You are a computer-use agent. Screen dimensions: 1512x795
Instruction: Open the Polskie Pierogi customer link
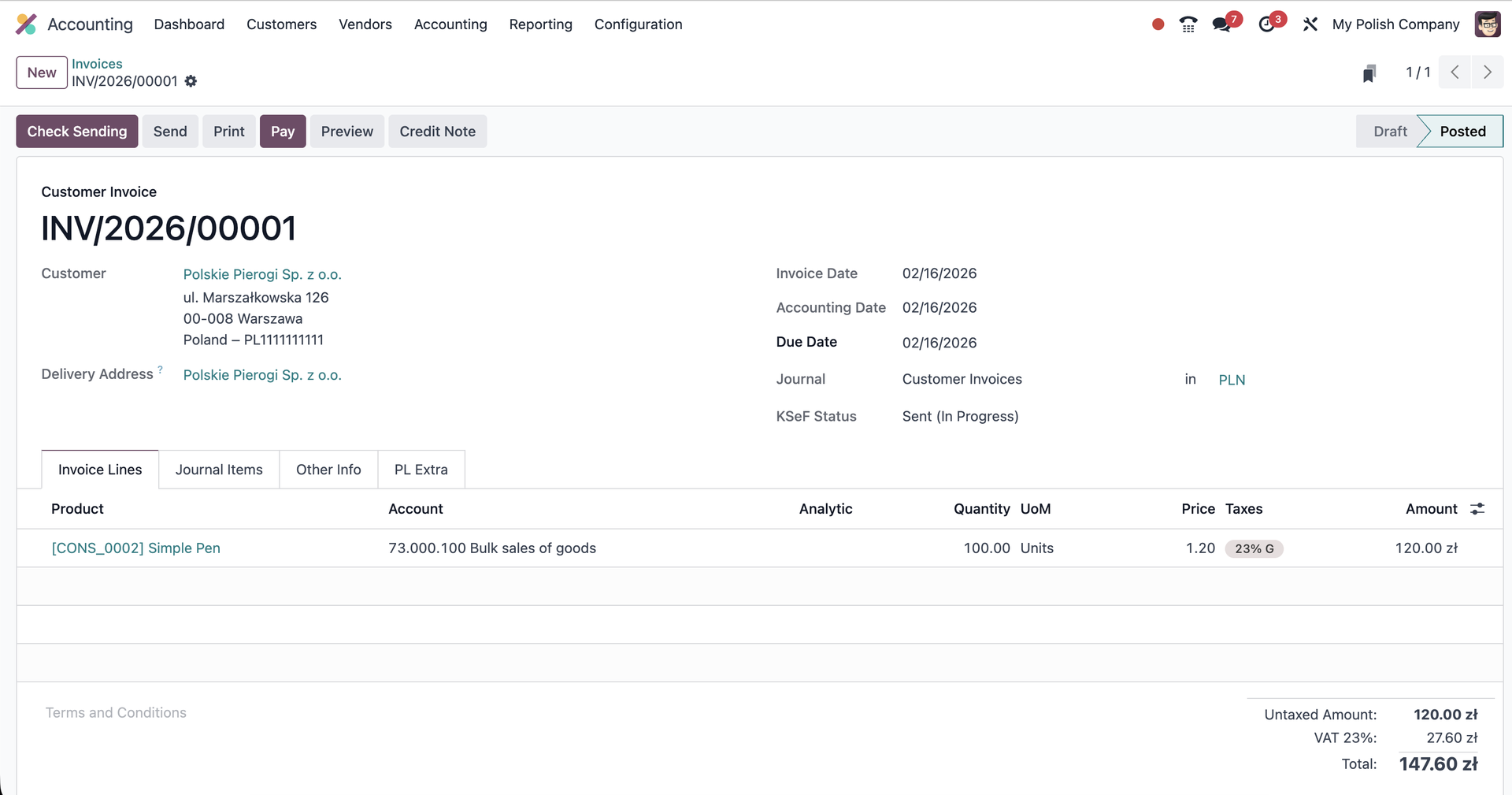(262, 274)
